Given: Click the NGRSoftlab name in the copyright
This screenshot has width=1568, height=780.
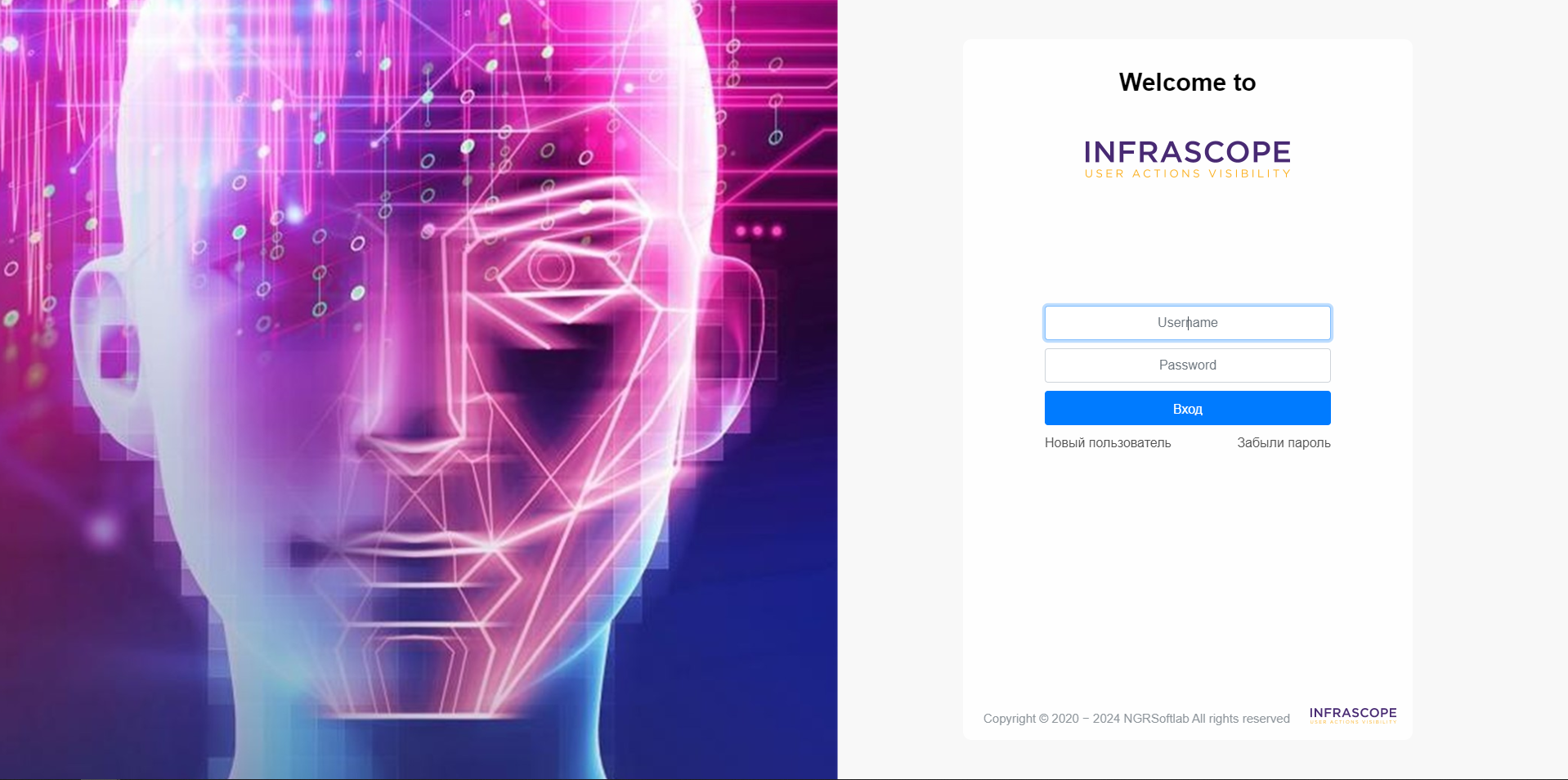Looking at the screenshot, I should click(x=1156, y=719).
